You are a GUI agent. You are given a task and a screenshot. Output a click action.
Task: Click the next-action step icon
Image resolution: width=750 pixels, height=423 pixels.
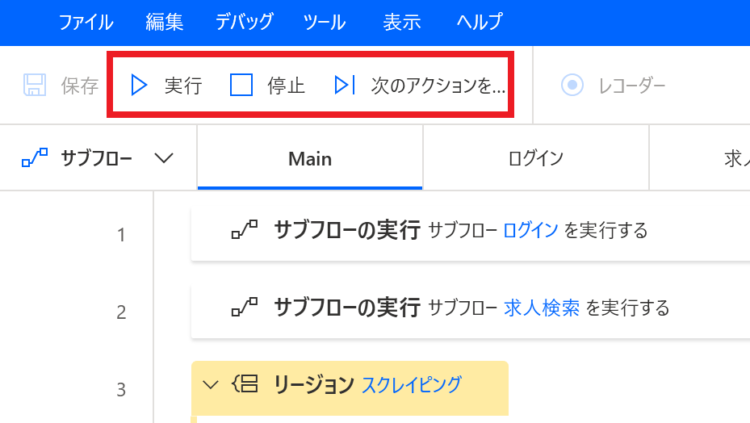coord(344,85)
